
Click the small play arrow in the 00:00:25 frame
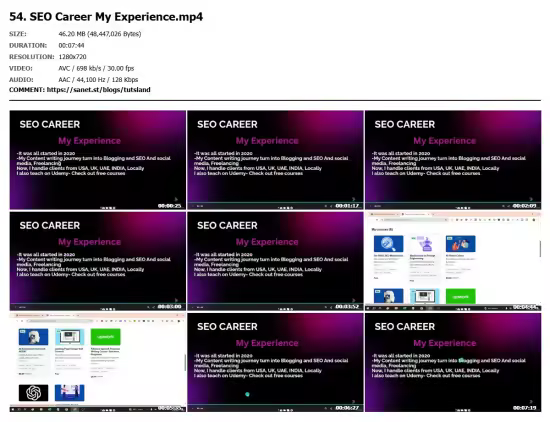[176, 199]
